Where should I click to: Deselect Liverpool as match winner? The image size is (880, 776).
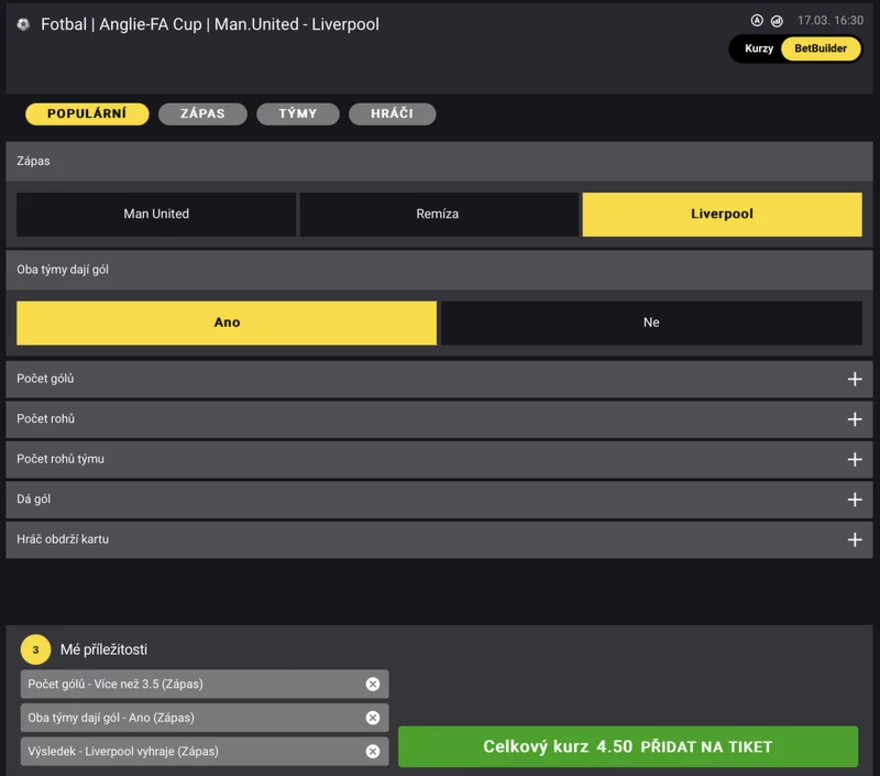[722, 214]
